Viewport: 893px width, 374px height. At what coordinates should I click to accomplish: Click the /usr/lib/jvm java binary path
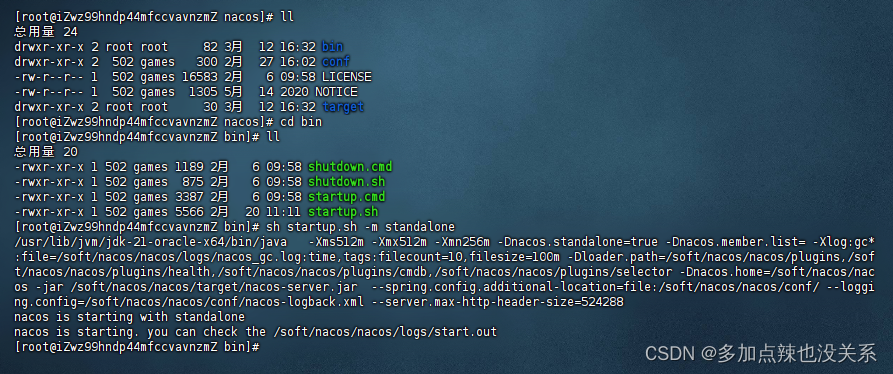click(x=150, y=242)
